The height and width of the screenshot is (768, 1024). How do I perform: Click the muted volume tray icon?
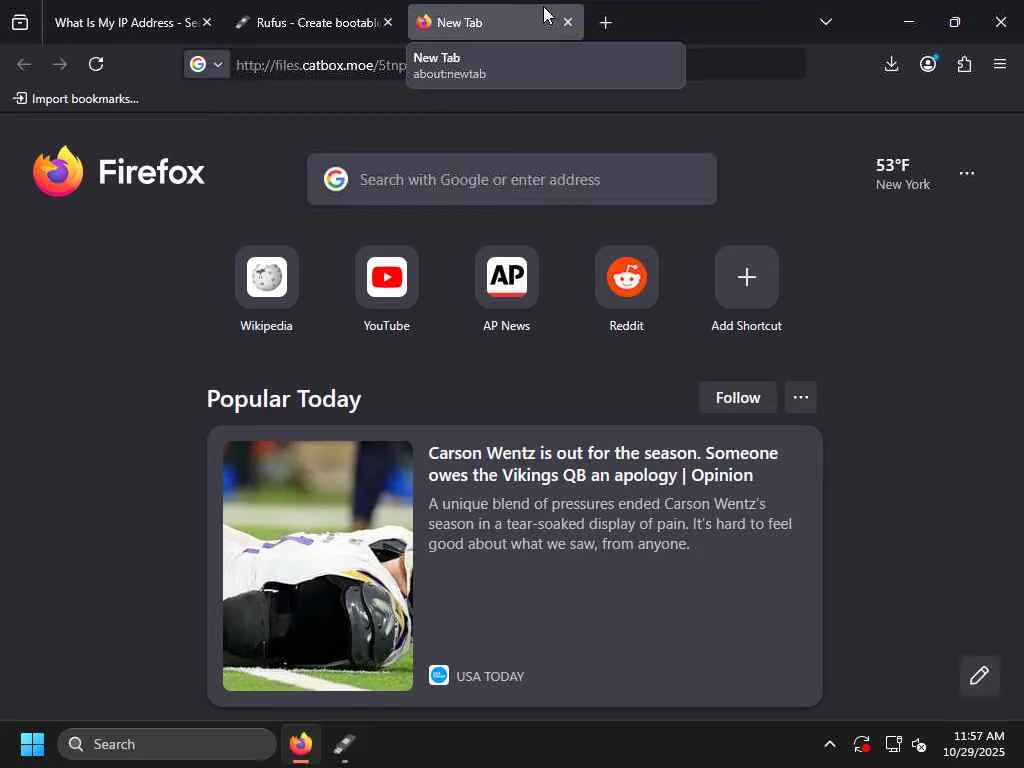(920, 744)
